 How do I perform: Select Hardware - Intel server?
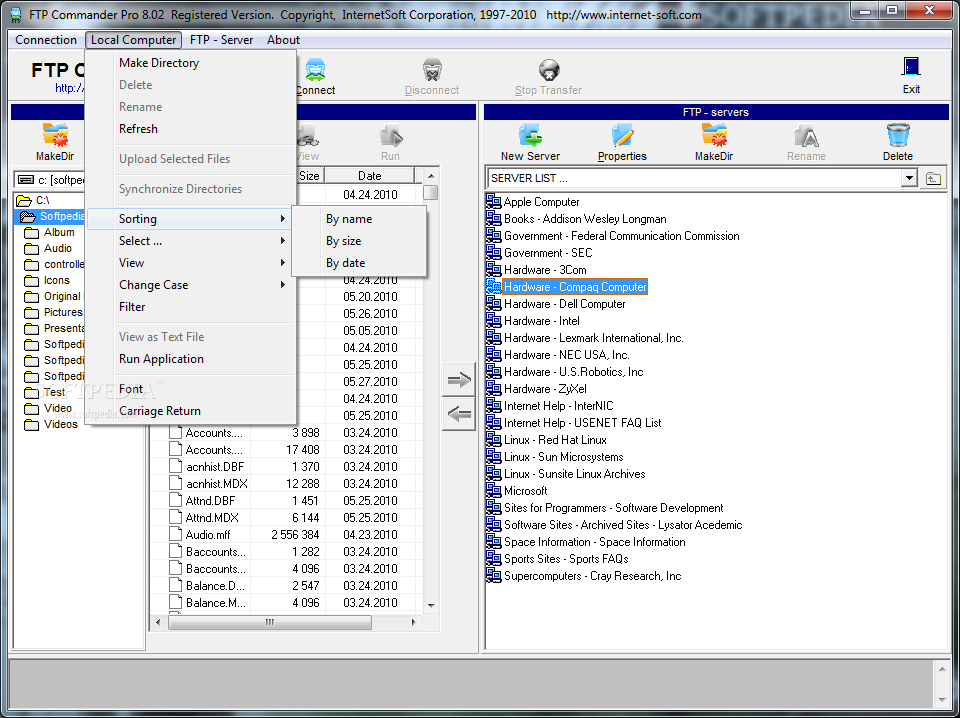(542, 320)
